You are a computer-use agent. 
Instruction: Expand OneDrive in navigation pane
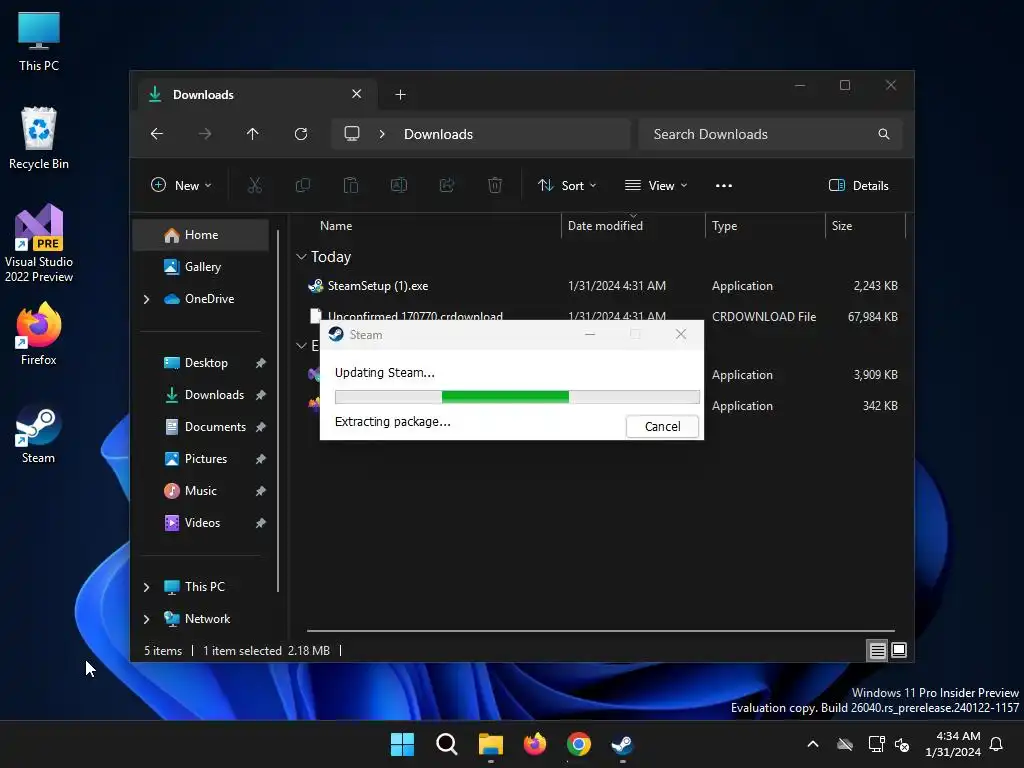click(146, 299)
